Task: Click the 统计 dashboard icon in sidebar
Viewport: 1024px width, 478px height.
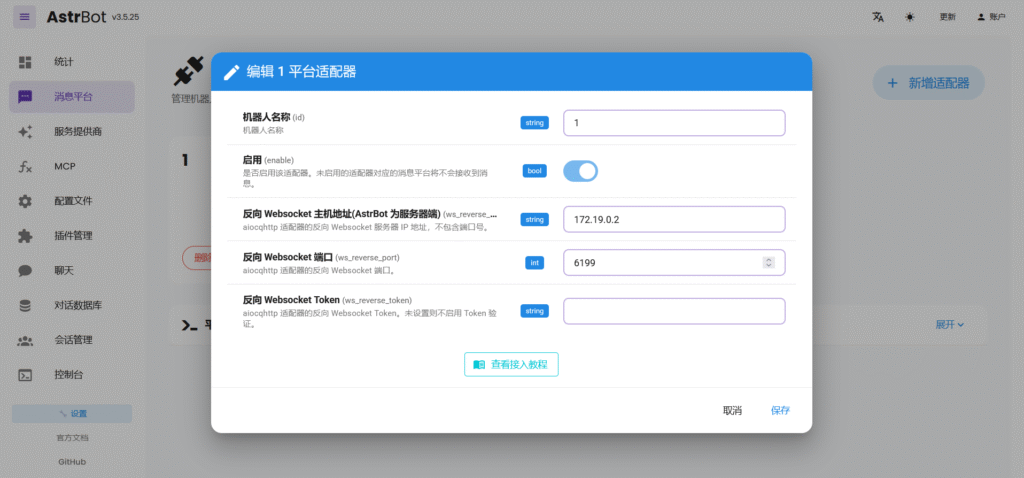Action: click(x=26, y=62)
